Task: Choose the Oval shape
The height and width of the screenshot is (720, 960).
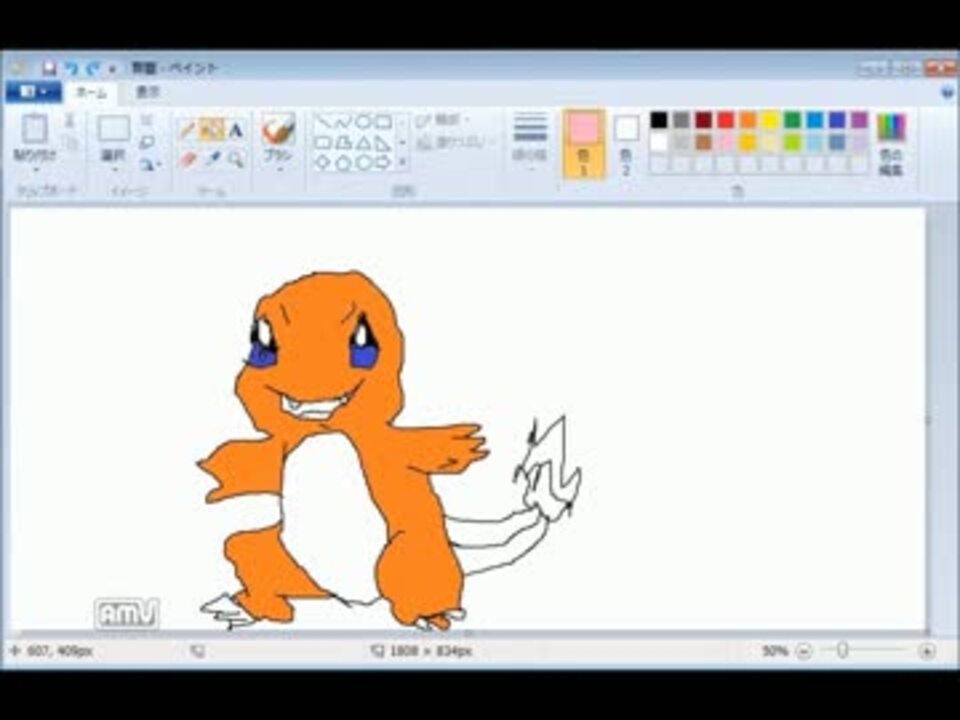Action: (363, 122)
